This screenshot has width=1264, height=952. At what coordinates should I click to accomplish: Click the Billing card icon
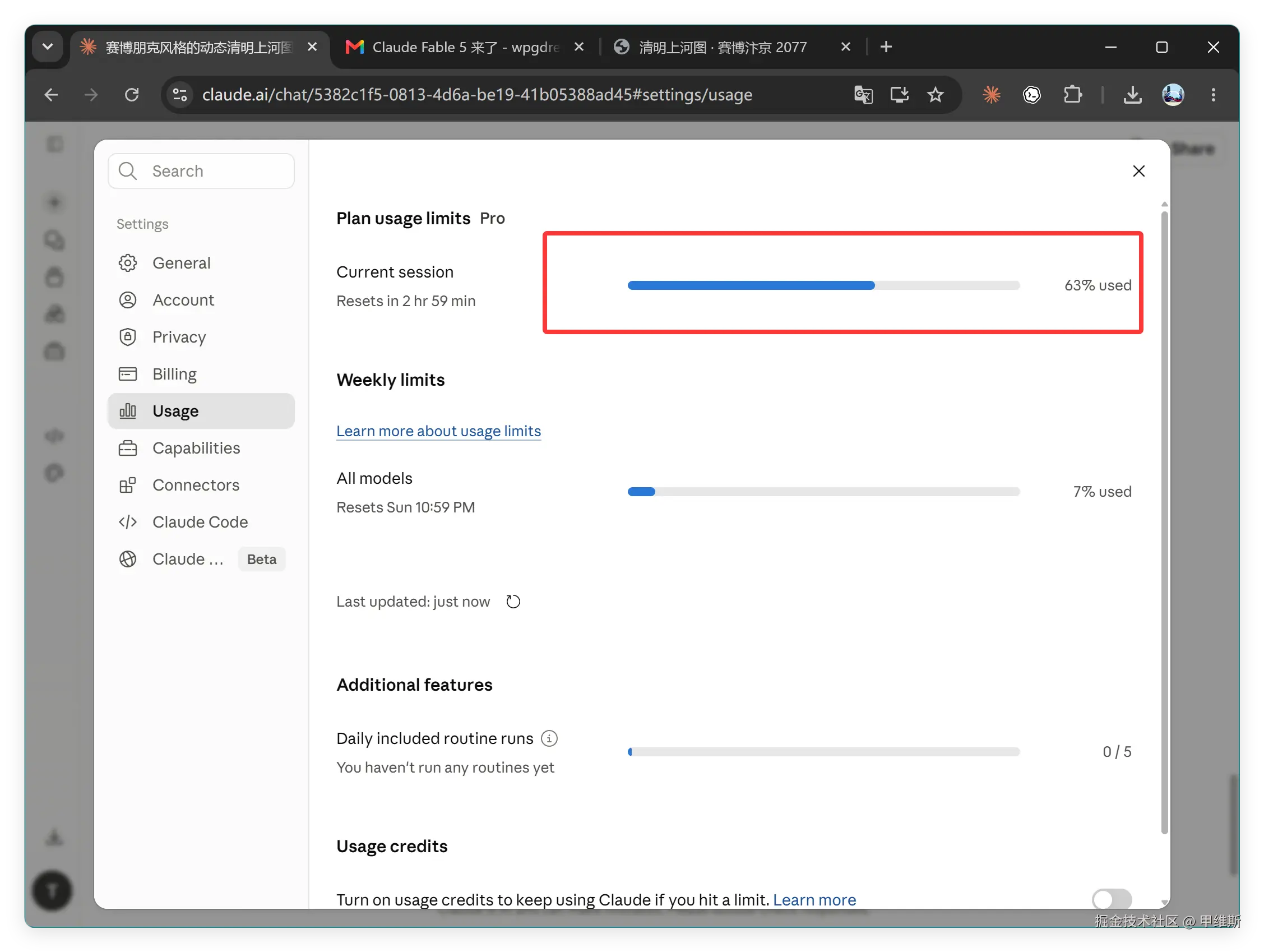[x=127, y=374]
